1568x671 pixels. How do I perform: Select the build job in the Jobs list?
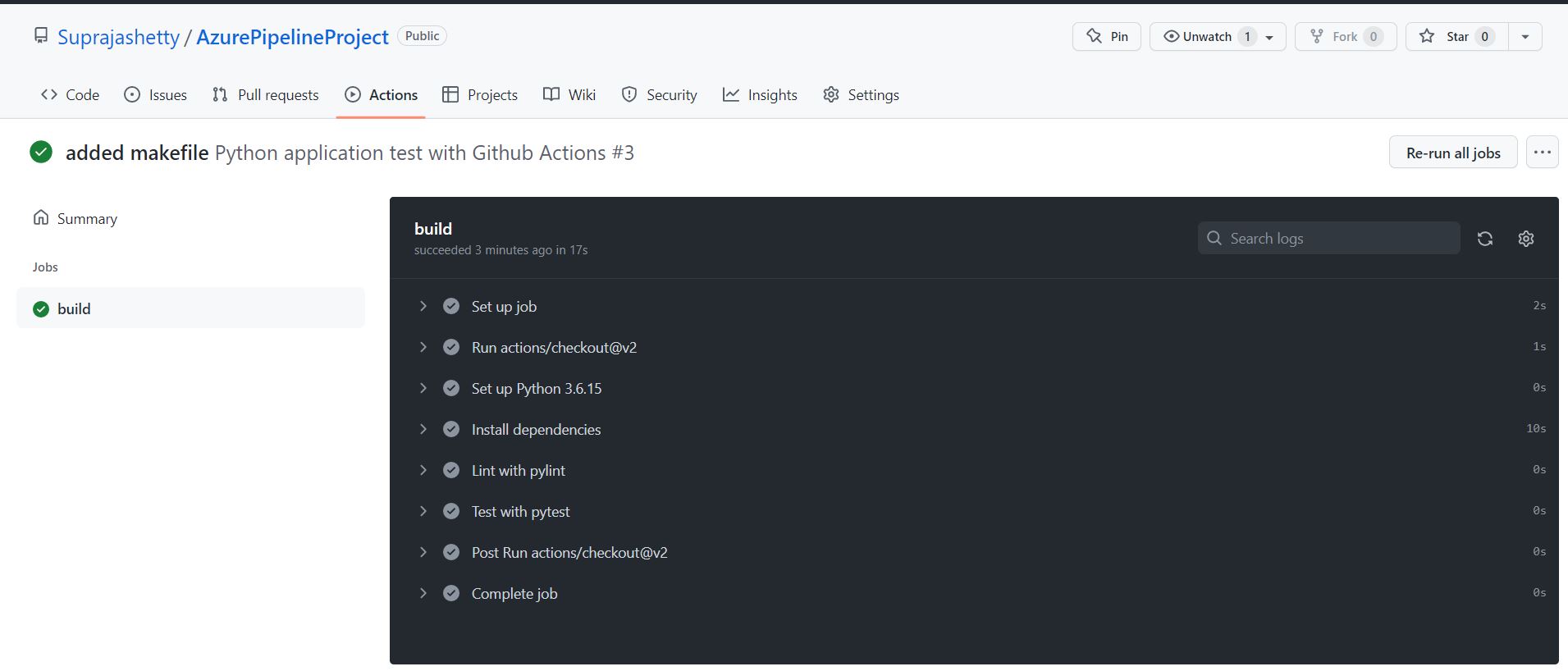pyautogui.click(x=190, y=308)
